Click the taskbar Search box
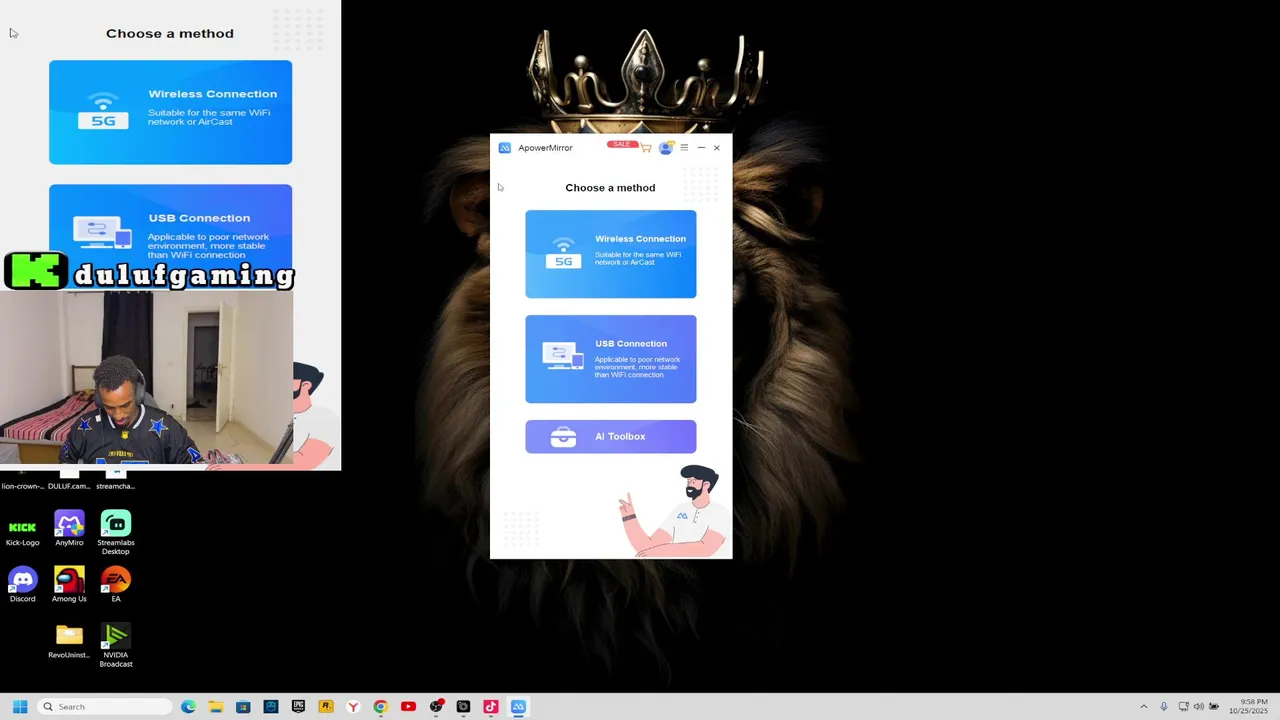The image size is (1280, 720). click(105, 707)
